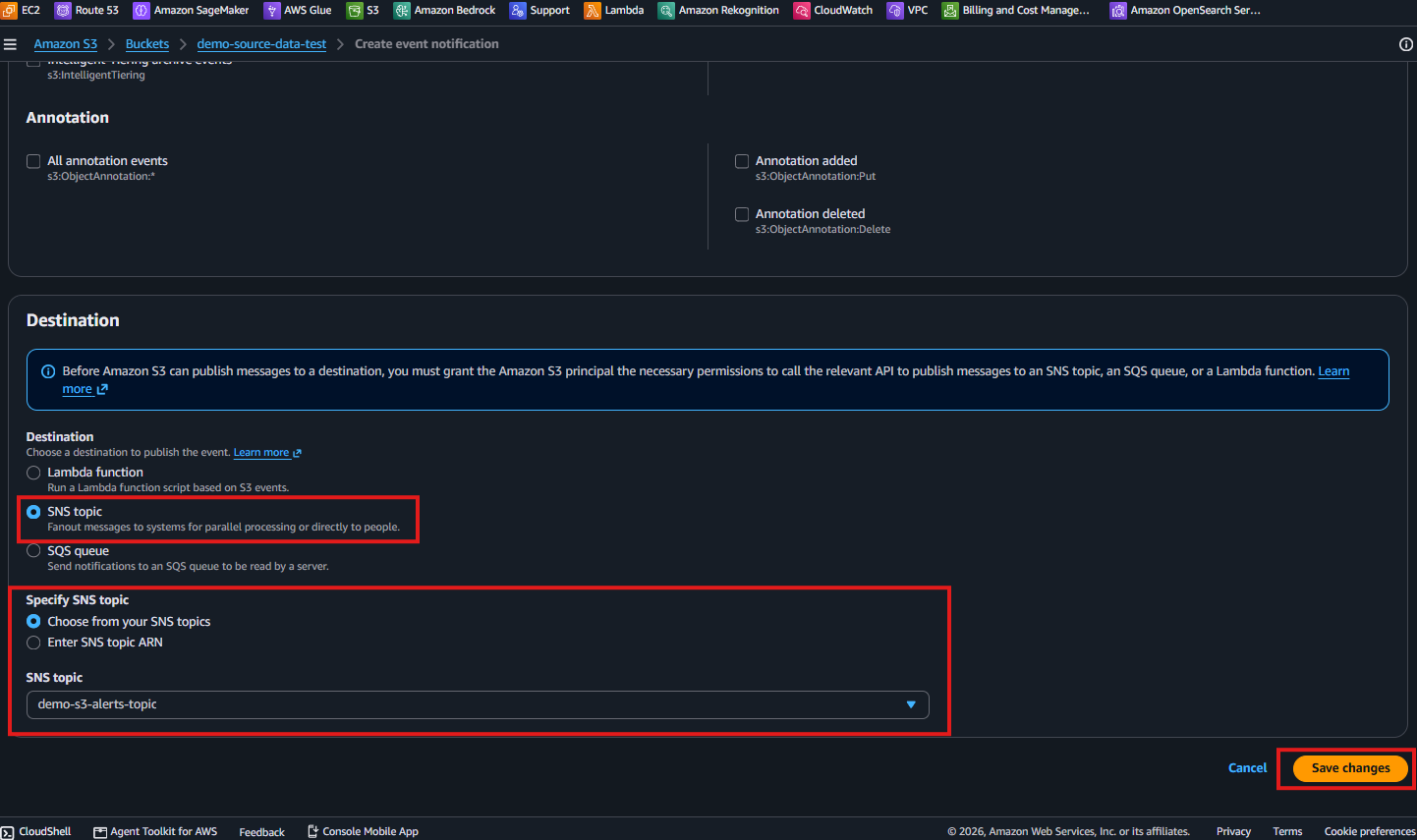
Task: Click Learn more under Destination heading
Action: (266, 453)
